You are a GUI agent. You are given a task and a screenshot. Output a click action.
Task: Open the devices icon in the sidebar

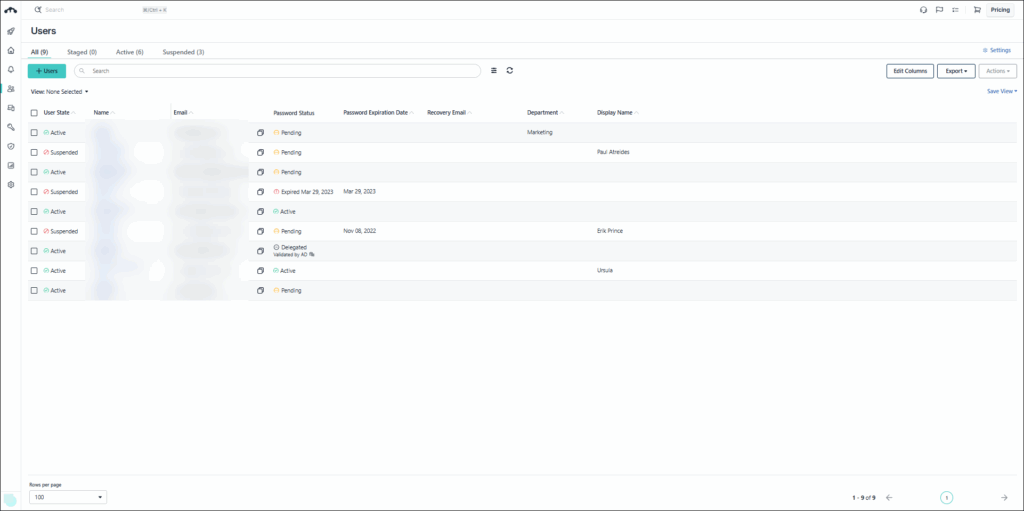[10, 108]
